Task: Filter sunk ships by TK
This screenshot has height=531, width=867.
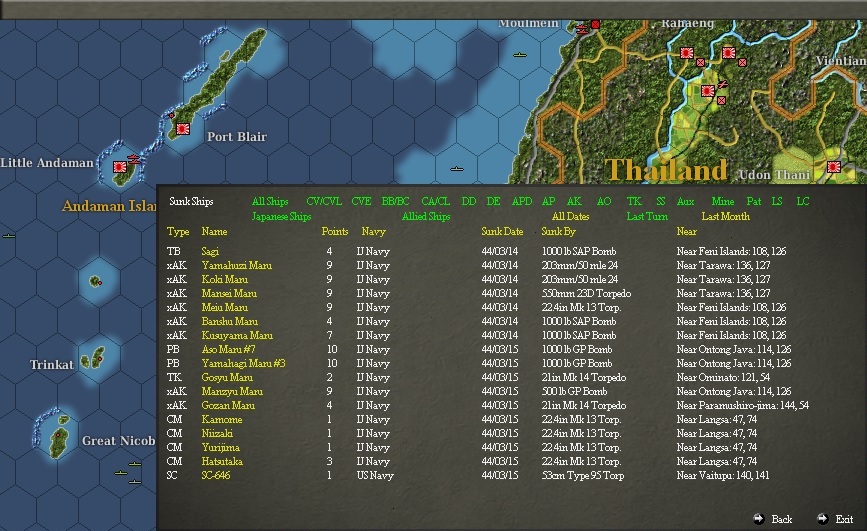Action: (634, 201)
